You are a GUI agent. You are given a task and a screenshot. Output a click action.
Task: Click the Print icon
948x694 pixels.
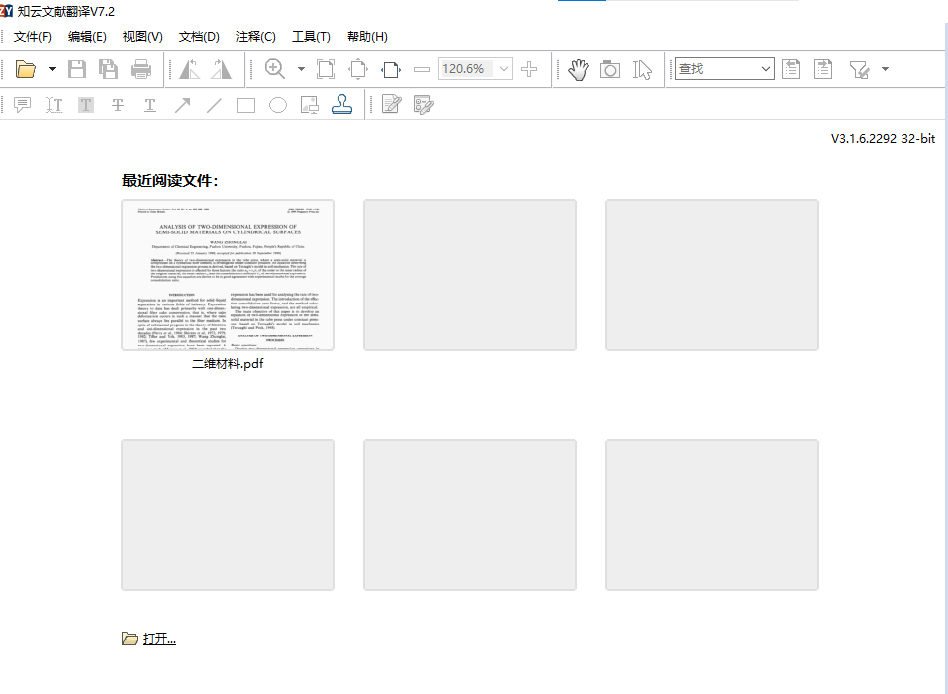[141, 69]
